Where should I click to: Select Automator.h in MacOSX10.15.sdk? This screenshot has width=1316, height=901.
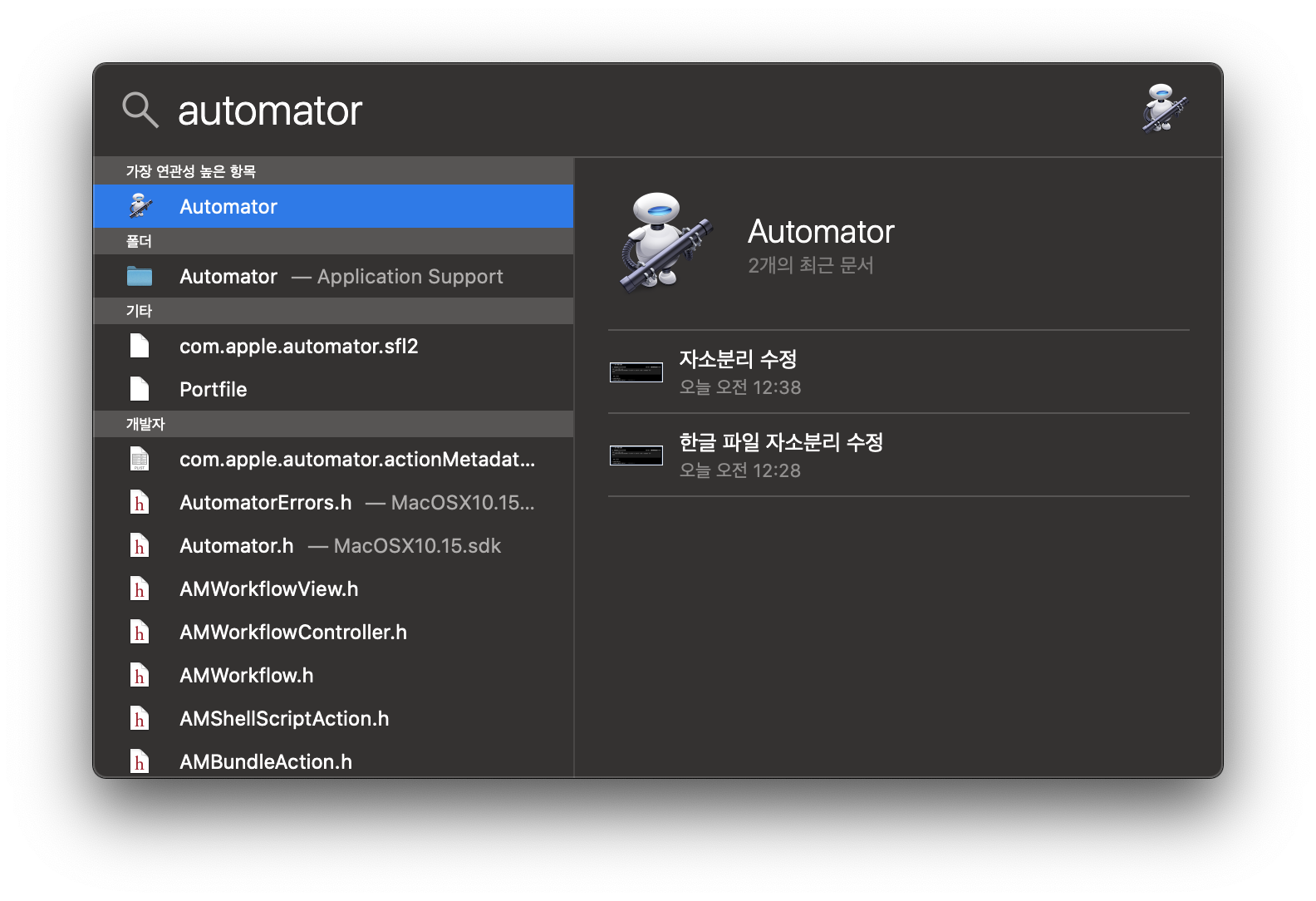[333, 545]
